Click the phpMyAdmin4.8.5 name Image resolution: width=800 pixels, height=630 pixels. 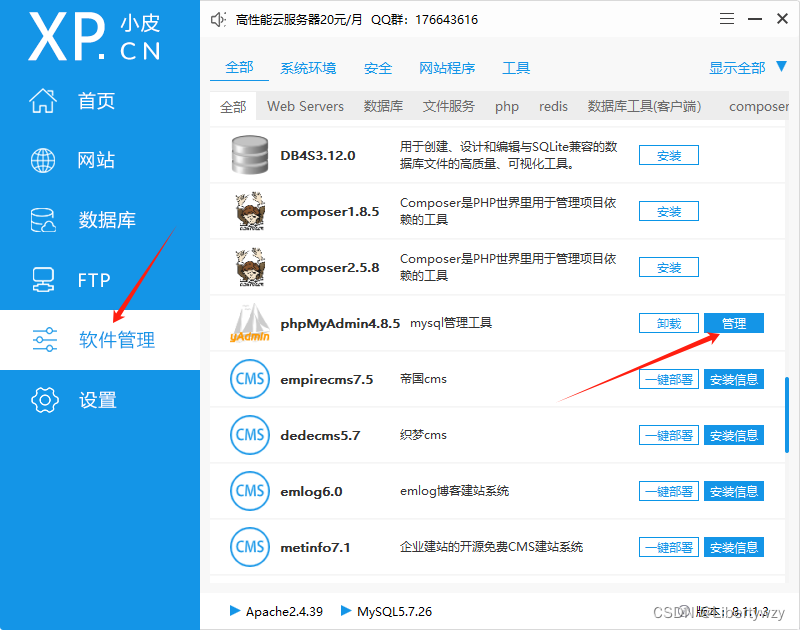(x=340, y=323)
